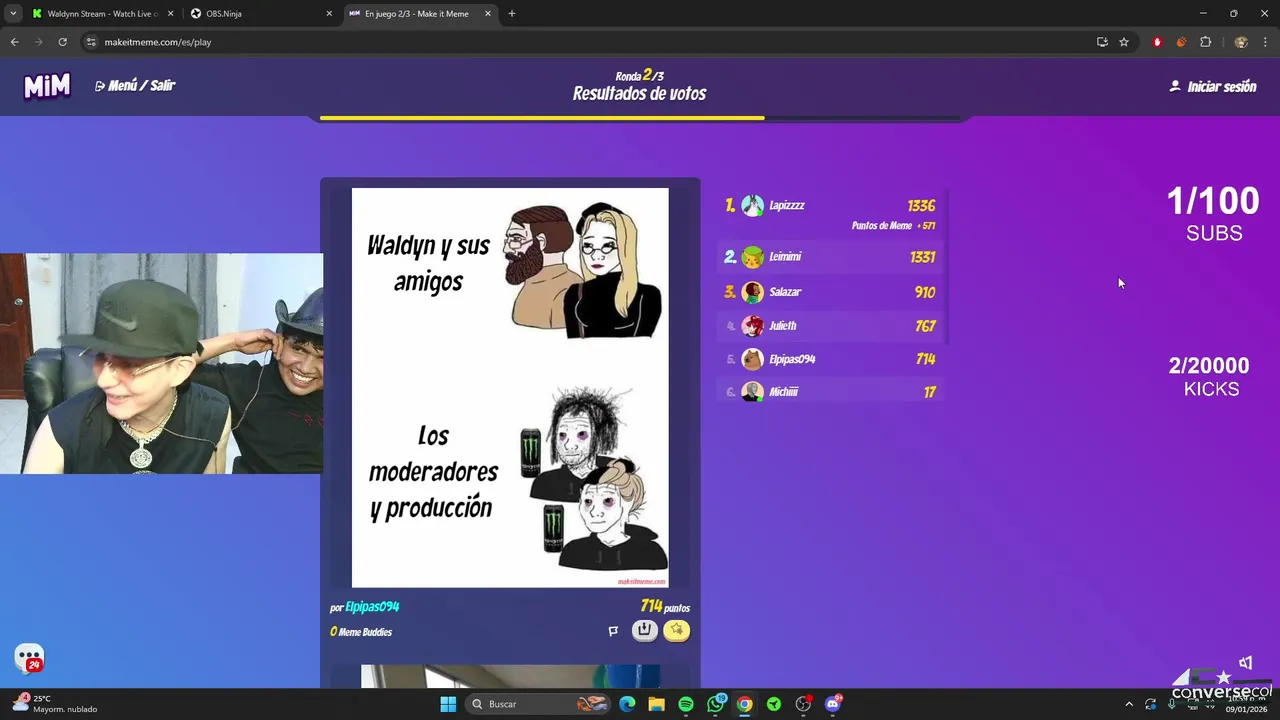Click the 0 Meme Buddies label
This screenshot has height=720, width=1280.
(361, 632)
